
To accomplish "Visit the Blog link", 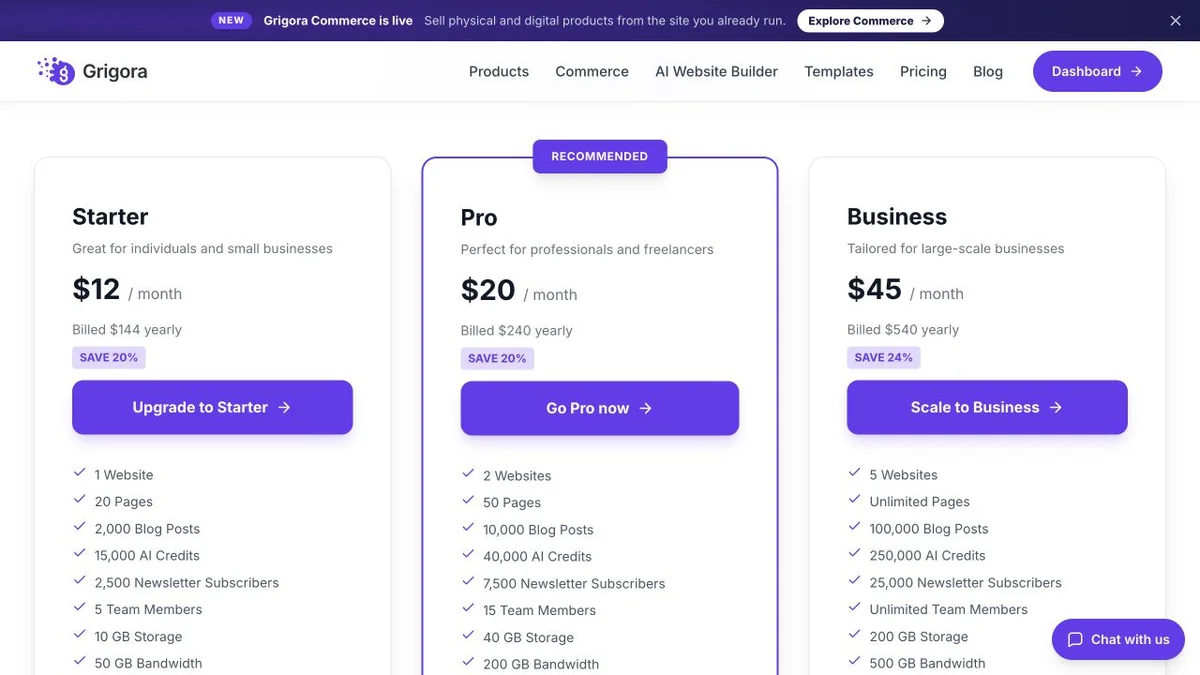I will coord(988,72).
